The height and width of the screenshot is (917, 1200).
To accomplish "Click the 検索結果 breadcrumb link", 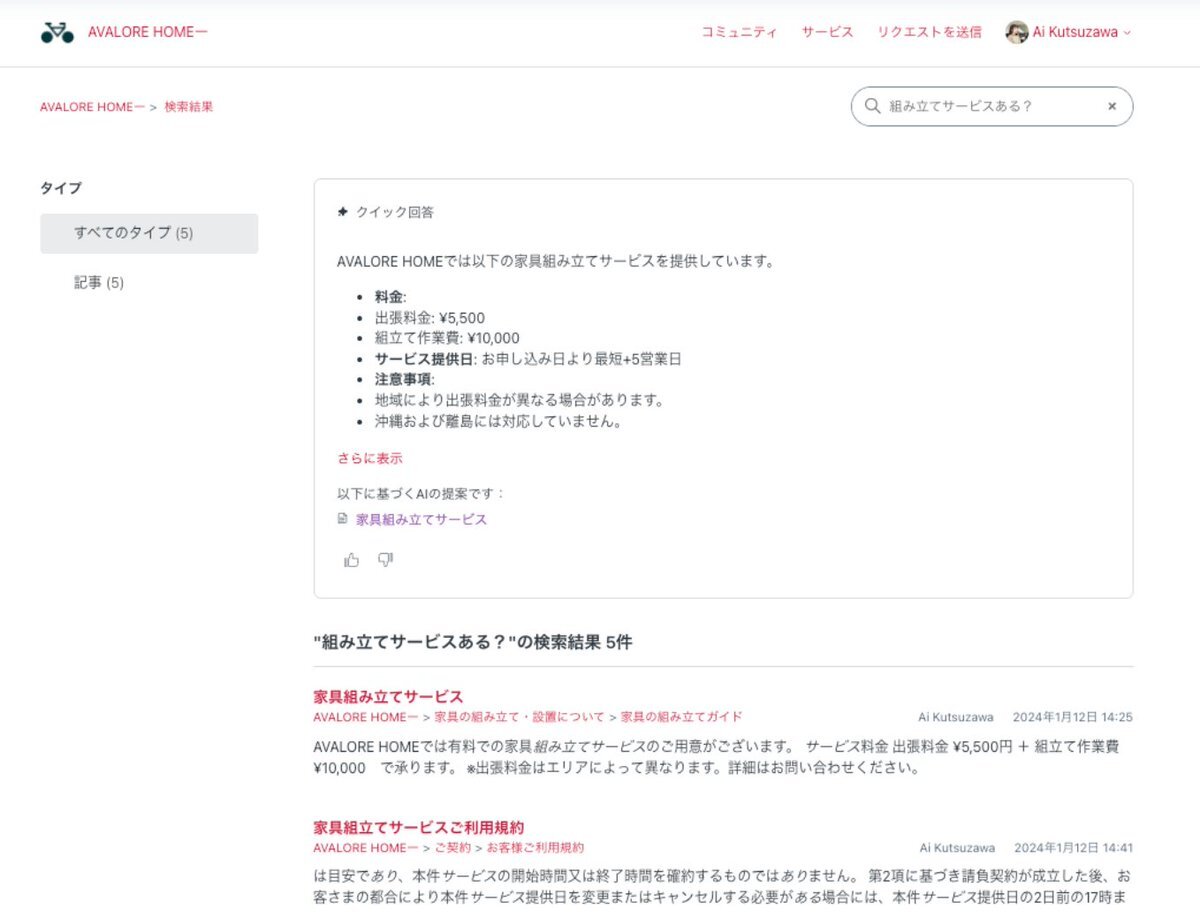I will tap(188, 107).
